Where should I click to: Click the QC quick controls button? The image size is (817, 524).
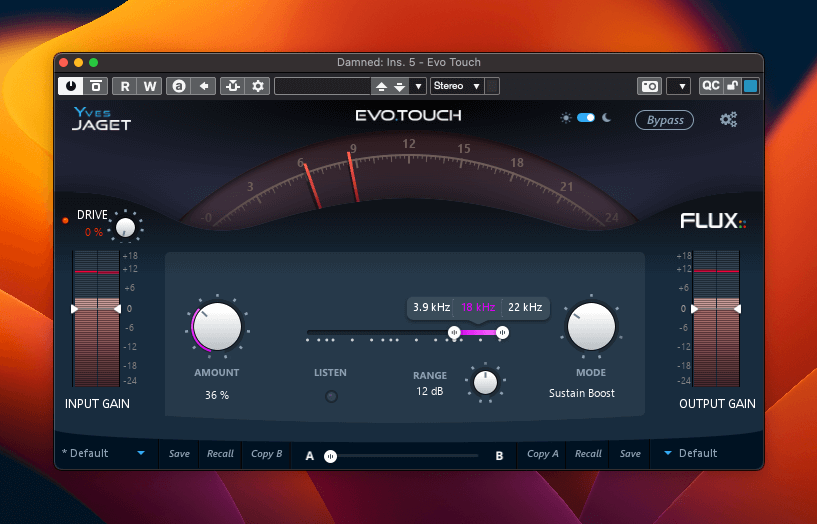coord(710,86)
